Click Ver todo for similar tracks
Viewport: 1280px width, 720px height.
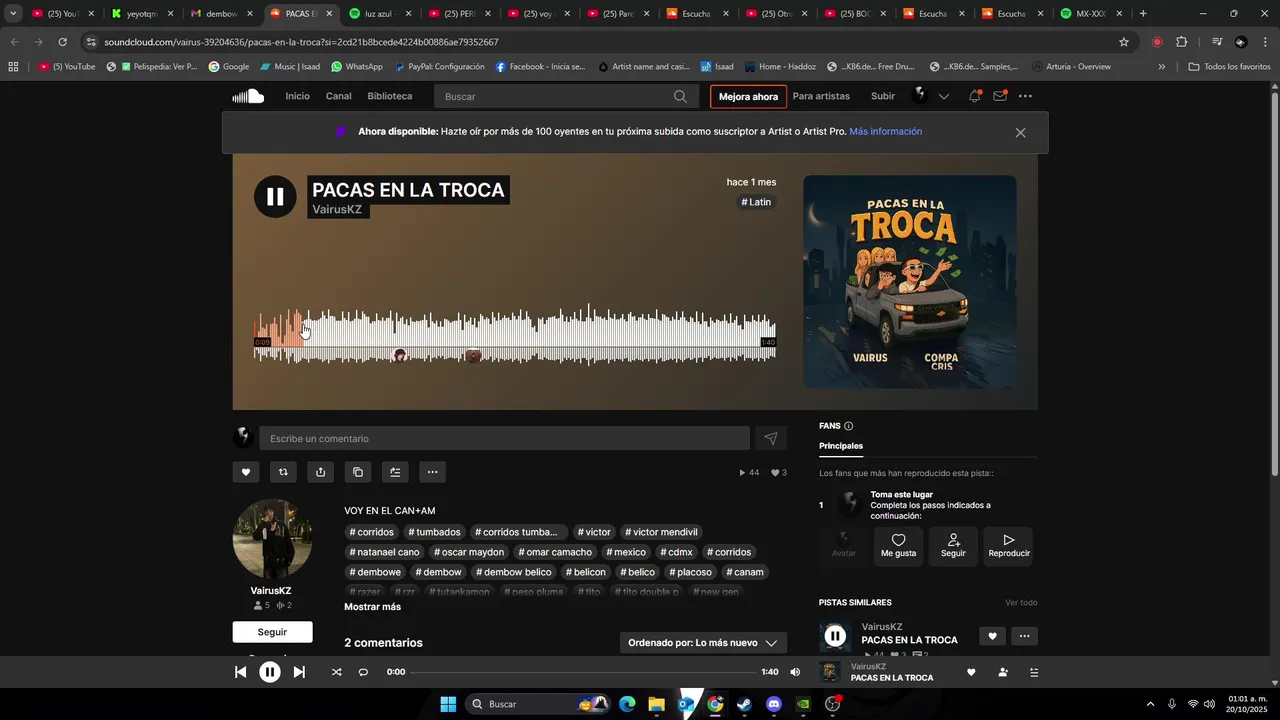(1021, 603)
